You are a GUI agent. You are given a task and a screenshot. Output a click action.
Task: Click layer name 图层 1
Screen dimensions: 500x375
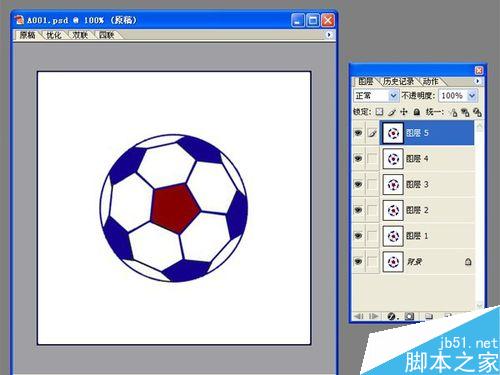417,236
